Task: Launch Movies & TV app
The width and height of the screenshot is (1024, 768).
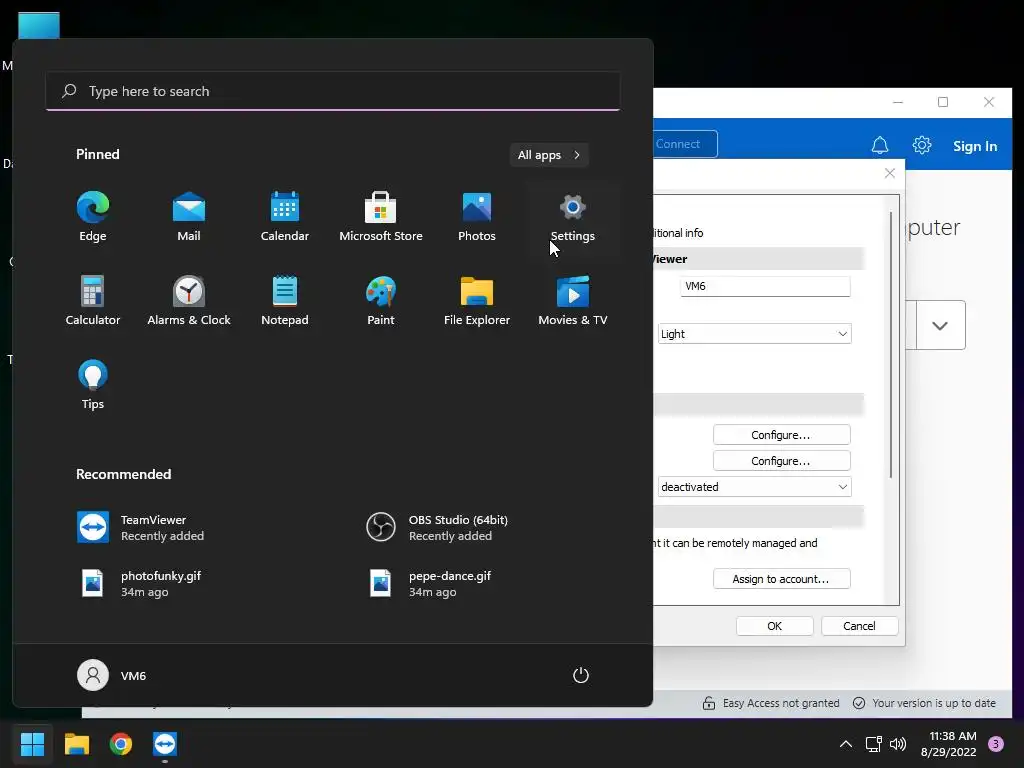Action: [573, 301]
